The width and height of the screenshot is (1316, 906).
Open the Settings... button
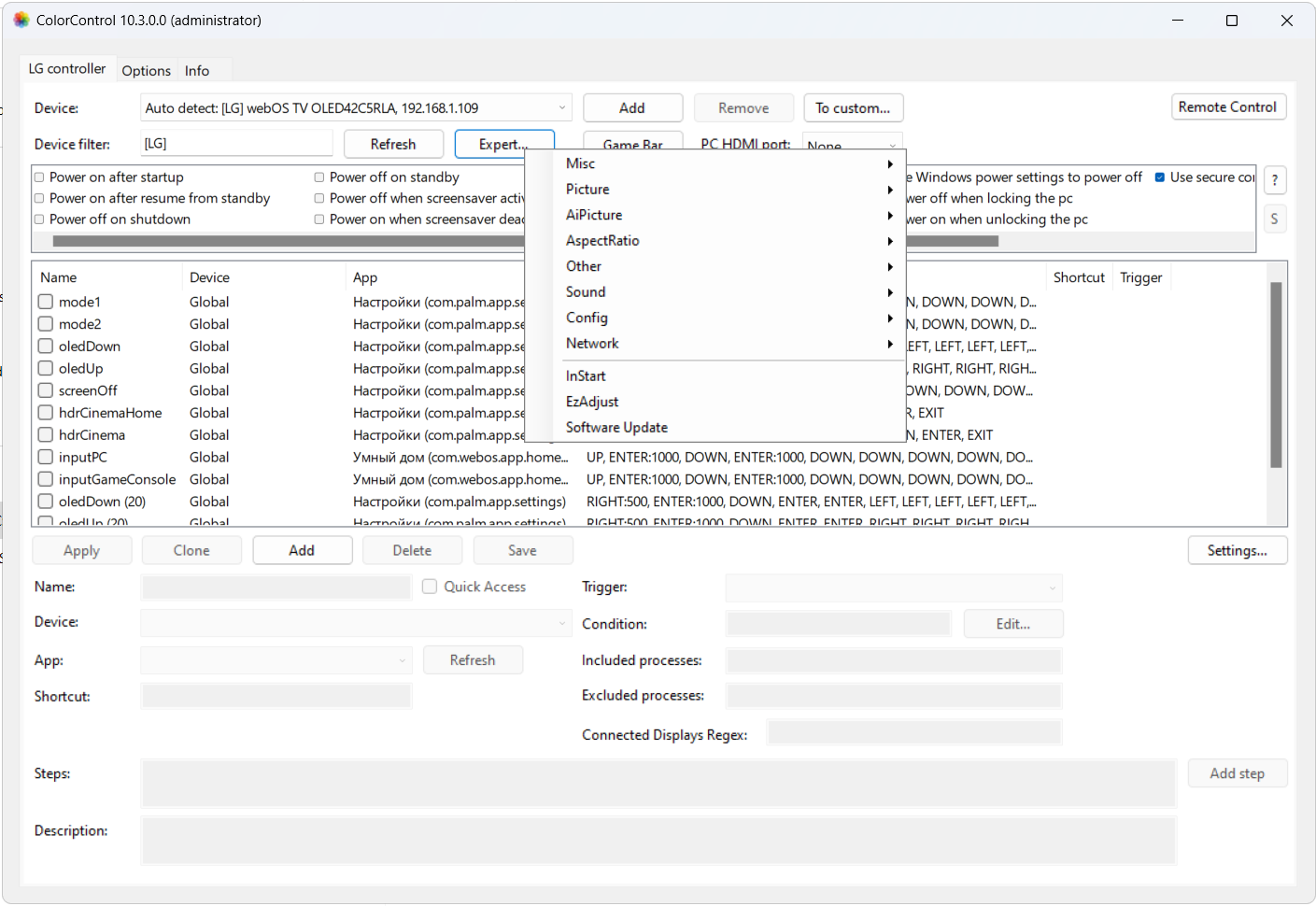1237,551
